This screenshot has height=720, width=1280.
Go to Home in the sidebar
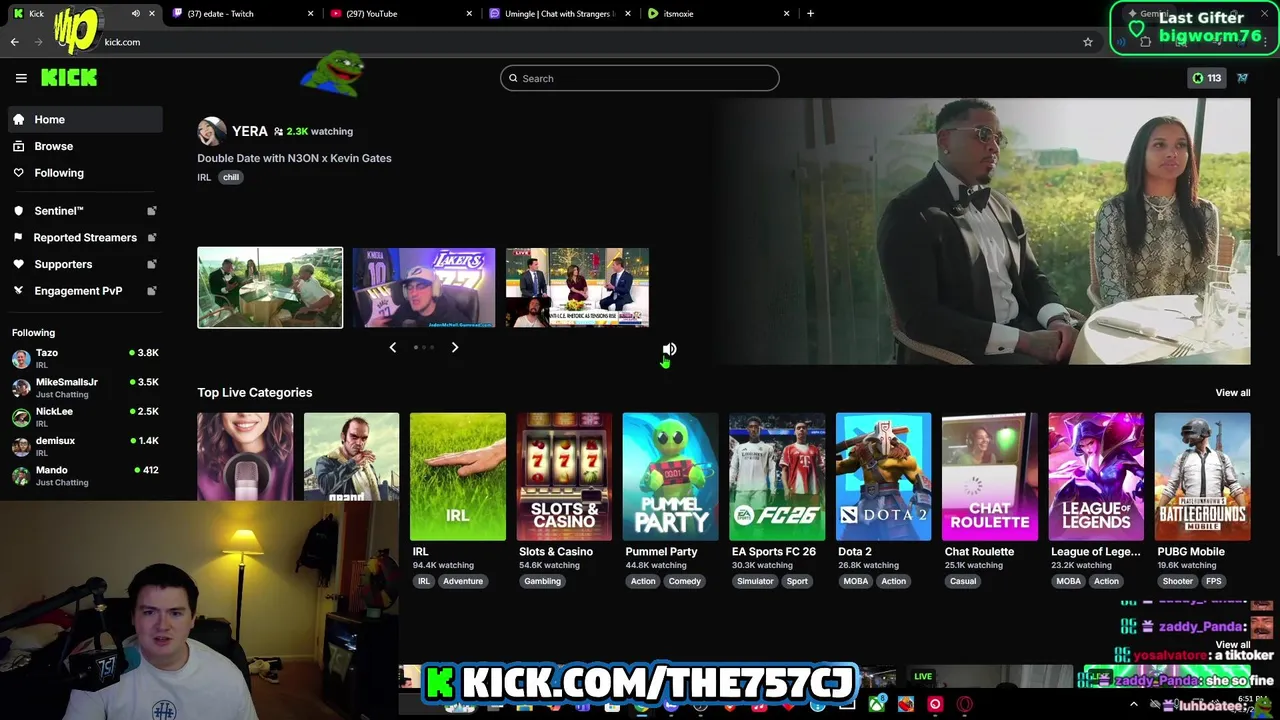tap(85, 119)
